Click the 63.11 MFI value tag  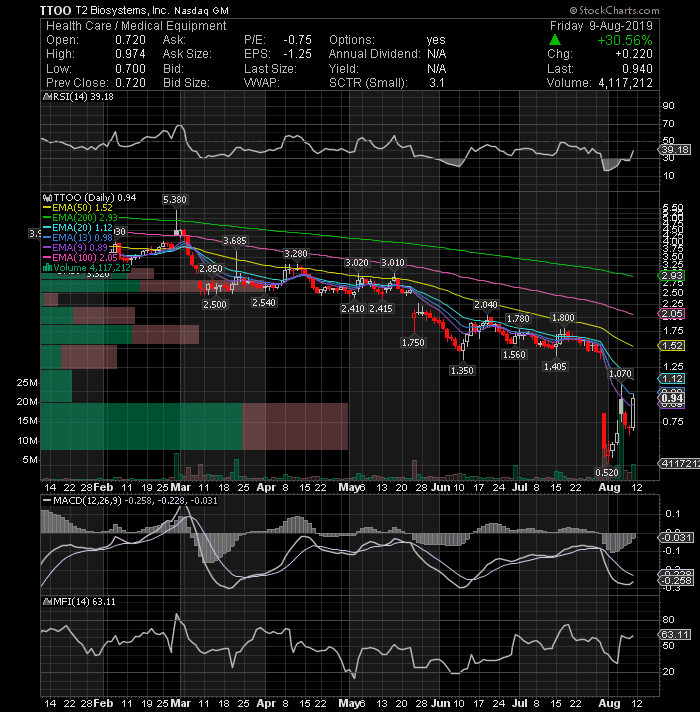pyautogui.click(x=675, y=634)
